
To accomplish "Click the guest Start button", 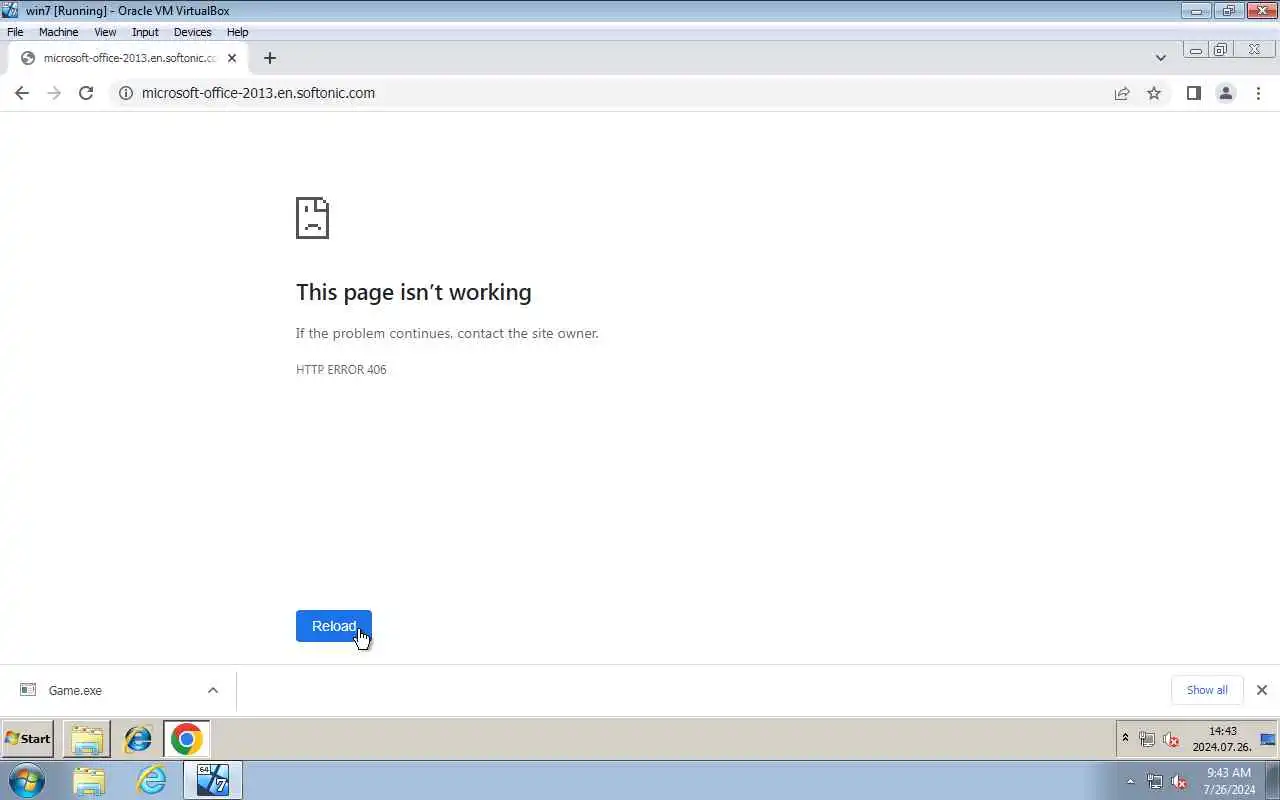I will click(x=28, y=739).
